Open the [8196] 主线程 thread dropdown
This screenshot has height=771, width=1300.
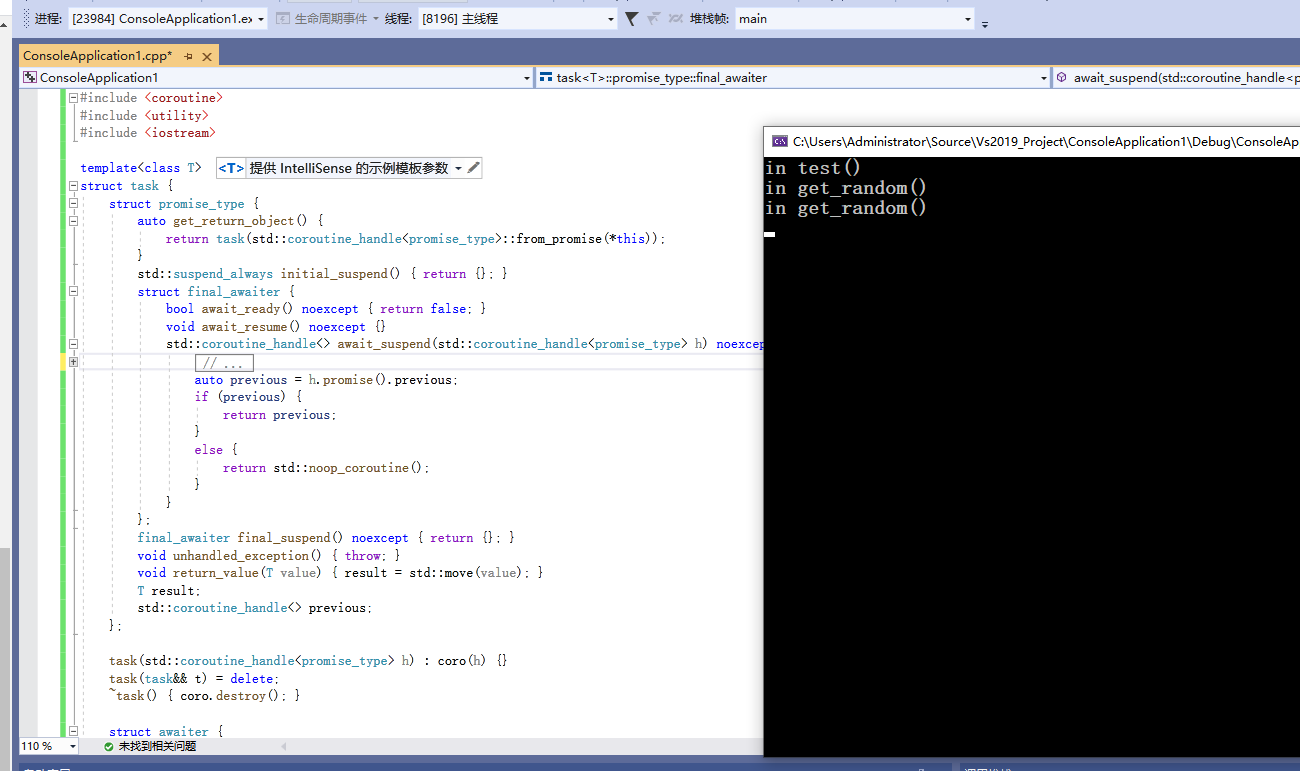610,18
